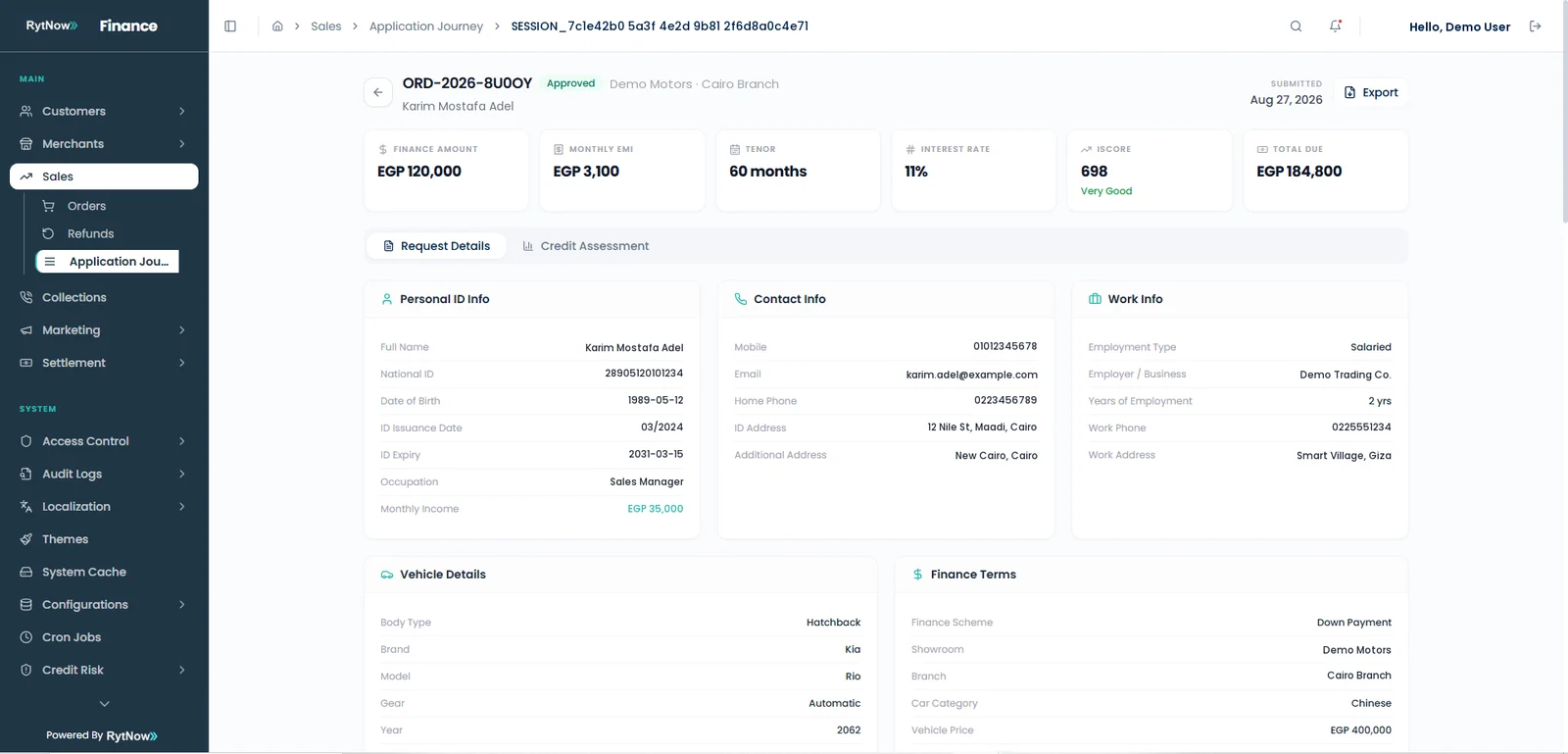This screenshot has height=754, width=1568.
Task: Expand the Marketing menu chevron
Action: tap(182, 330)
